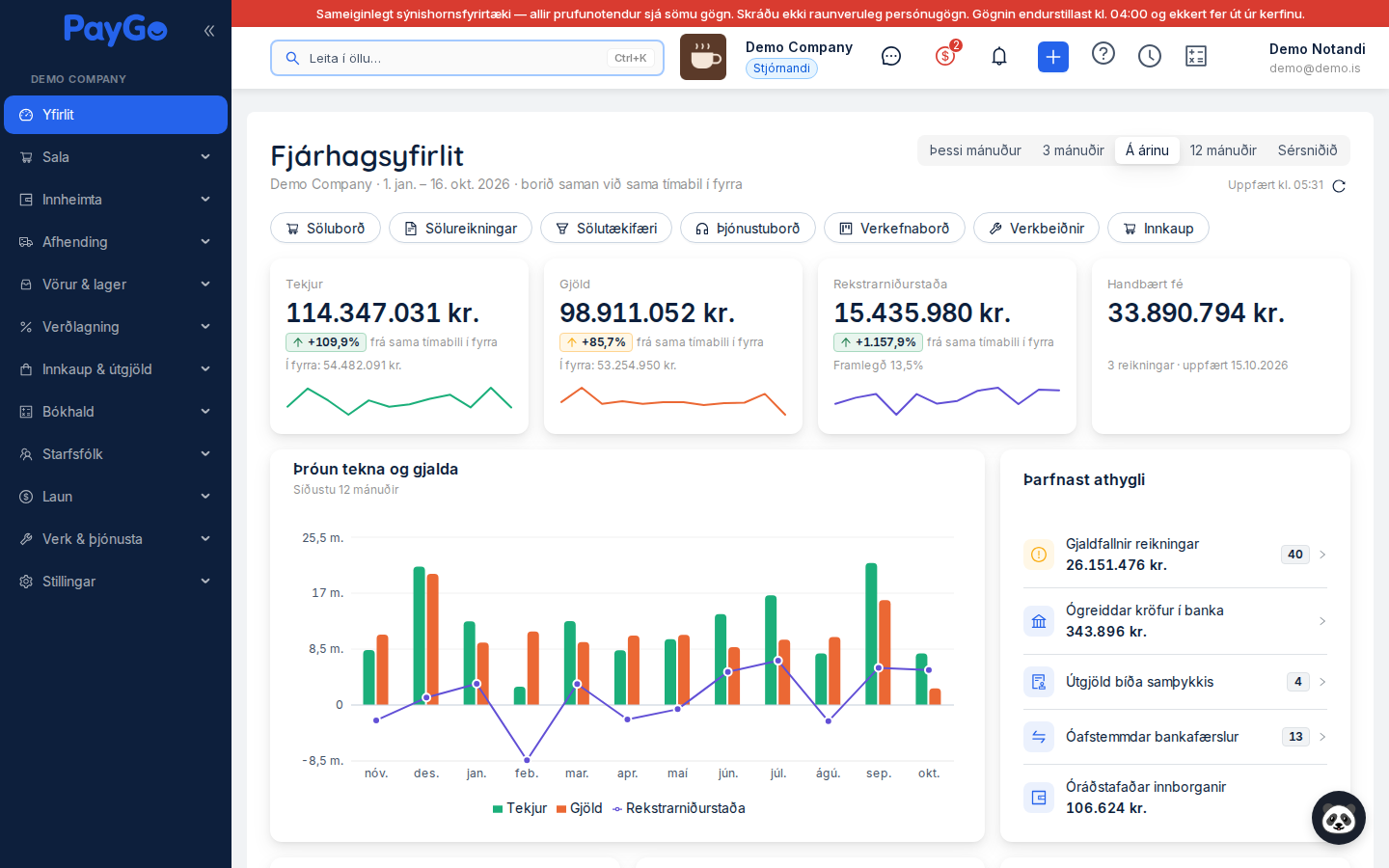Click the PayGo logo
The height and width of the screenshot is (868, 1389).
(x=116, y=30)
